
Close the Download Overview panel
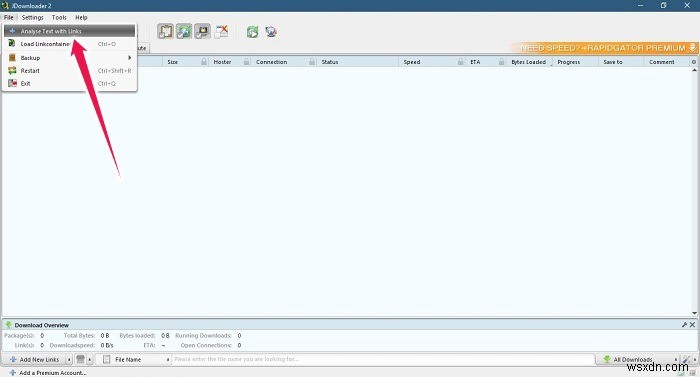click(x=692, y=325)
